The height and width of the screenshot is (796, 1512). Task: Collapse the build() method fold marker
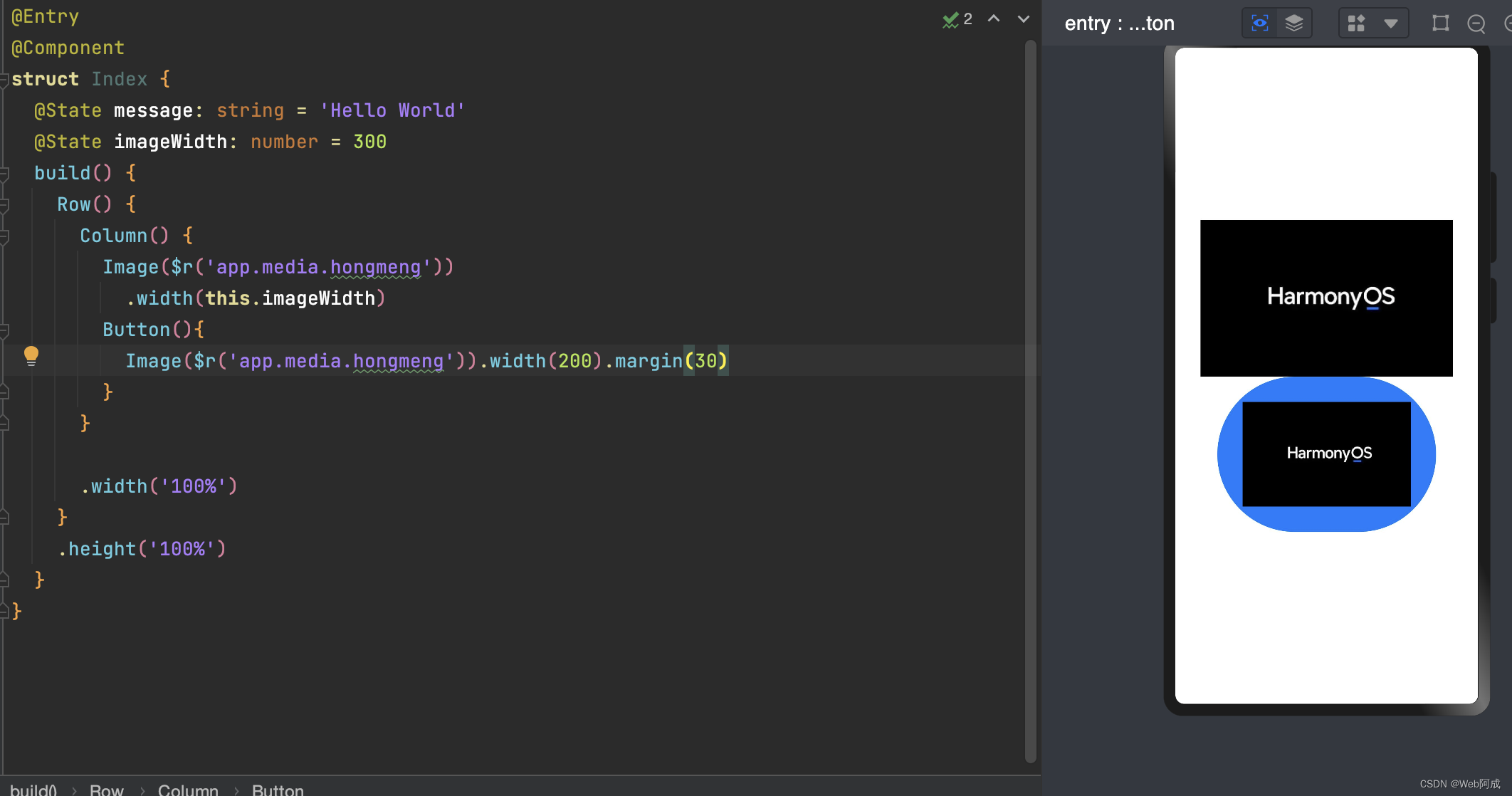pos(4,173)
